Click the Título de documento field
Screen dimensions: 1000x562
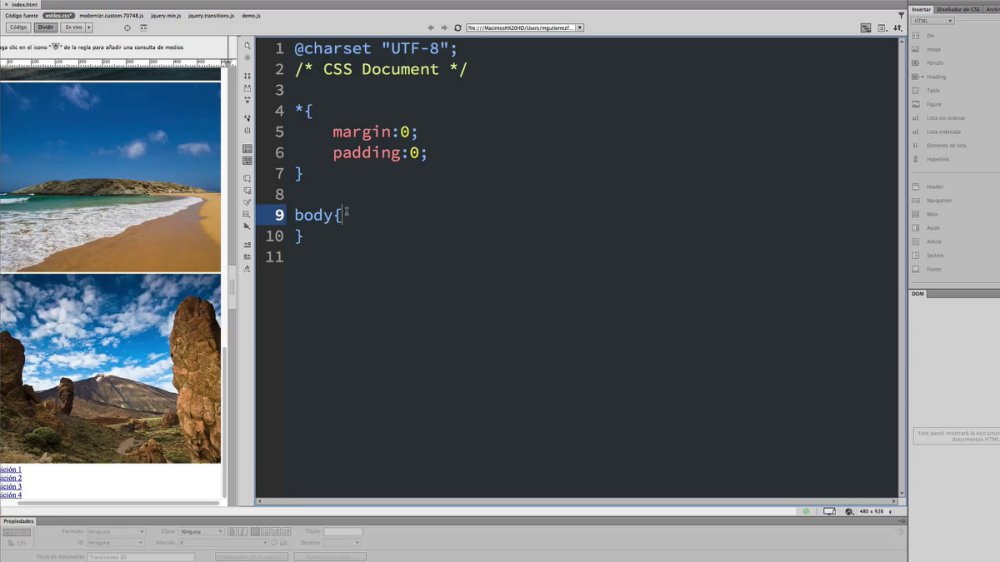coord(140,557)
